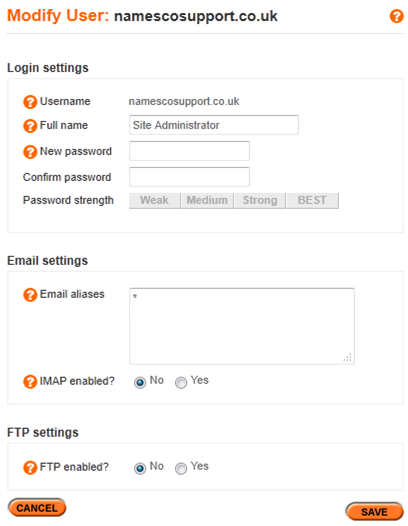This screenshot has width=408, height=526.
Task: Click help icon beside New password
Action: coord(30,152)
